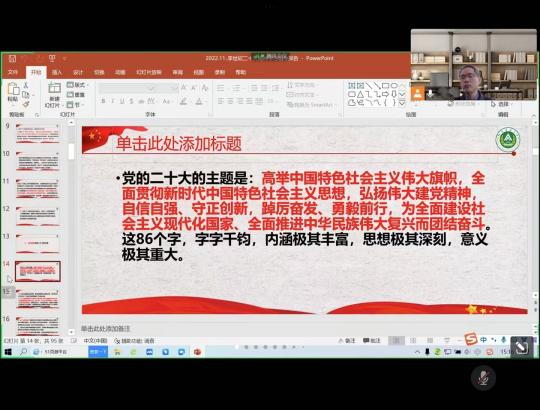Viewport: 540px width, 410px height.
Task: Select slide 15 thumbnail
Action: point(38,299)
